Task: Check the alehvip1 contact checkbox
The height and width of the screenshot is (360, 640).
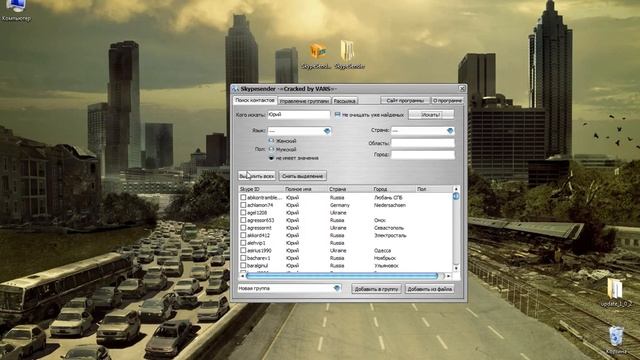Action: tap(243, 243)
